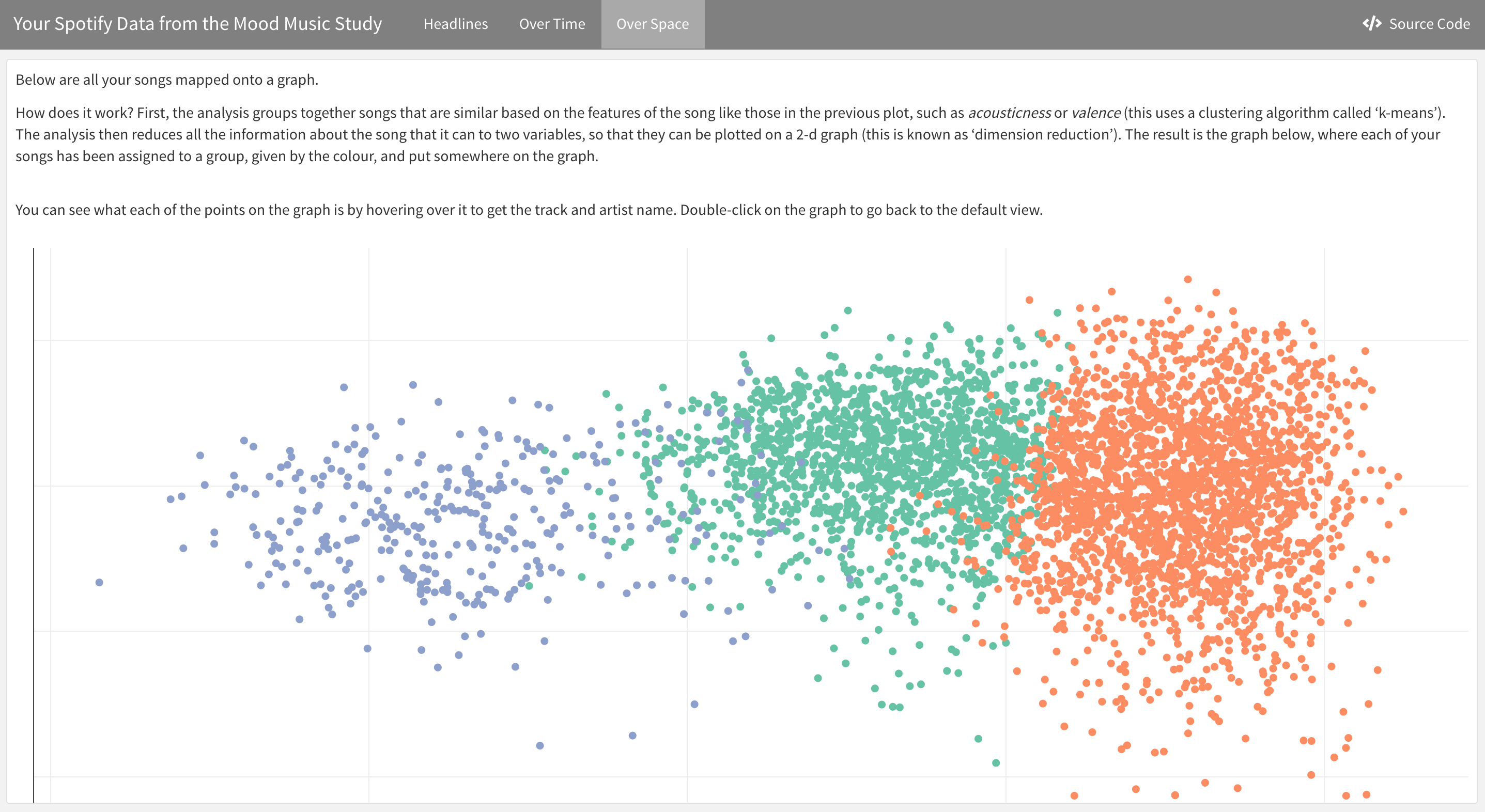1485x812 pixels.
Task: Switch to the Headlines tab
Action: tap(455, 24)
